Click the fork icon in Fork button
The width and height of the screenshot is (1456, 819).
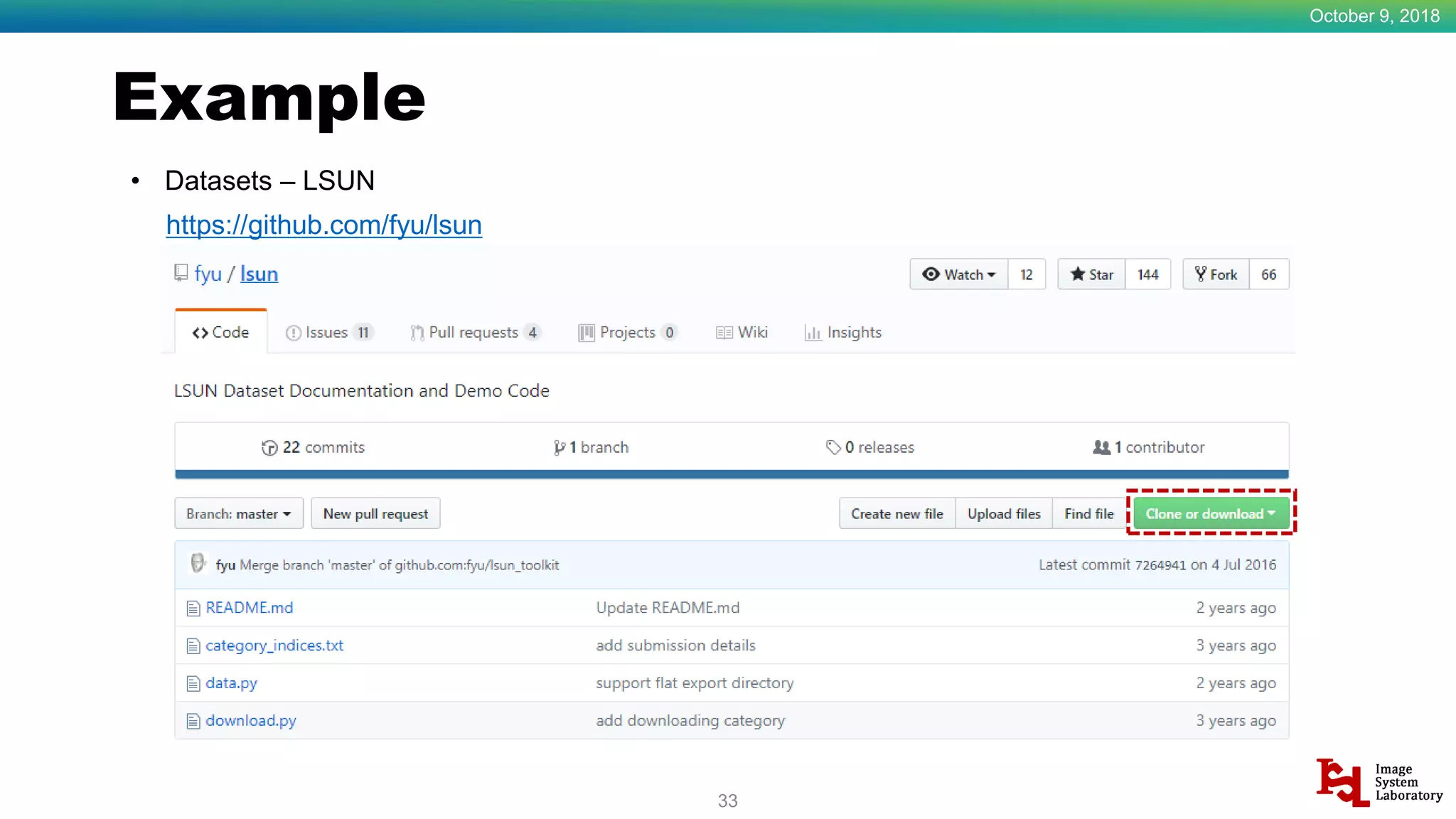pos(1201,274)
